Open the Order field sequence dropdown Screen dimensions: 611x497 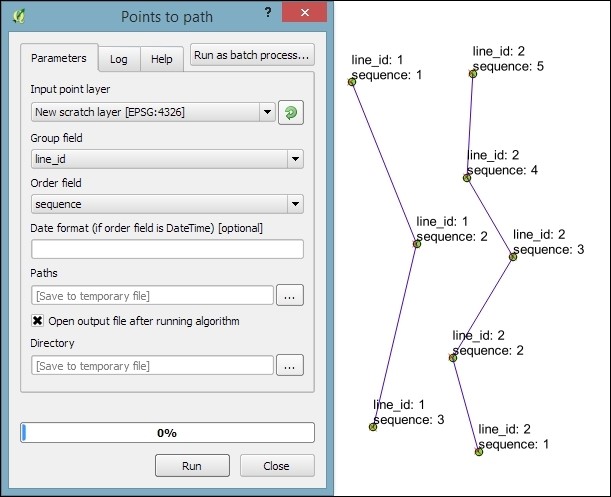click(295, 205)
